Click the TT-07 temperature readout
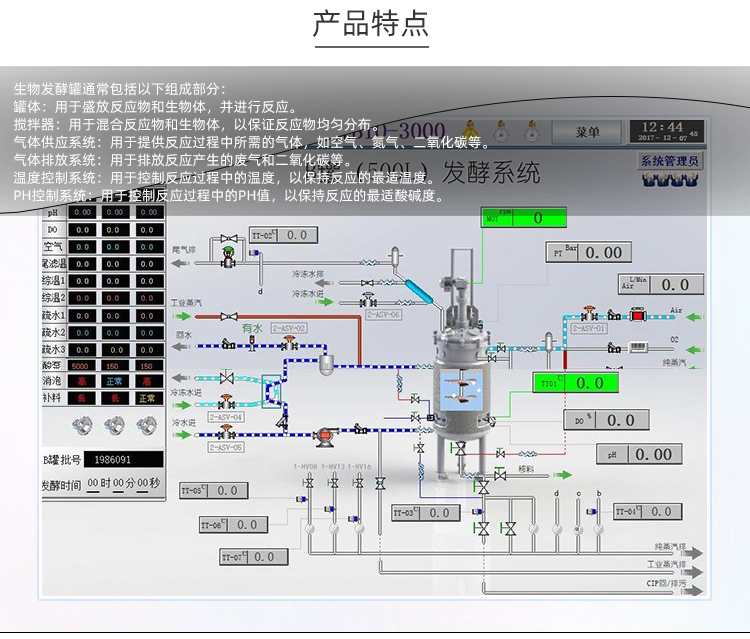Screen dimensions: 750x639 point(254,557)
